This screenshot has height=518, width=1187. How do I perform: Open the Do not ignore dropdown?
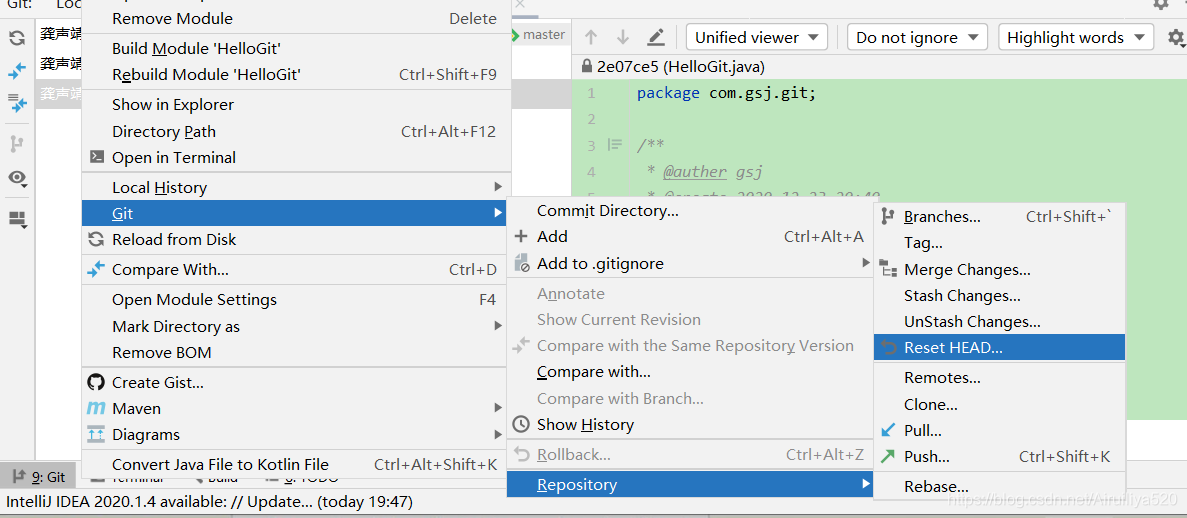click(917, 37)
